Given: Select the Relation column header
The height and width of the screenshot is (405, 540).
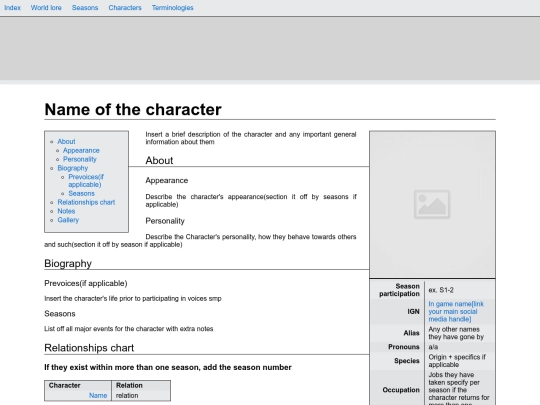Looking at the screenshot, I should coord(141,386).
